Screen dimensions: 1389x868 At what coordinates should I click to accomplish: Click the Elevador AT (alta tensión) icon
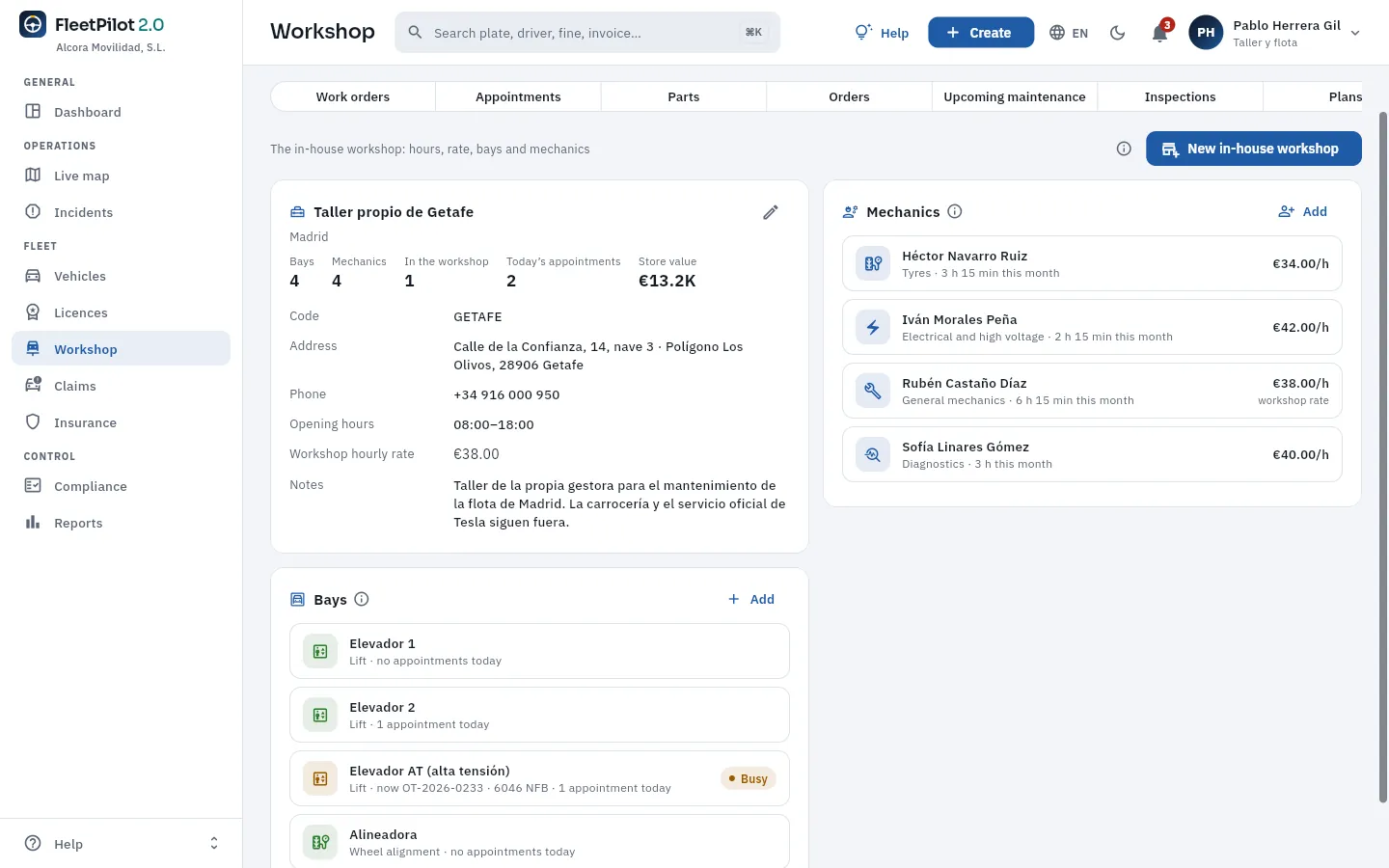[320, 778]
